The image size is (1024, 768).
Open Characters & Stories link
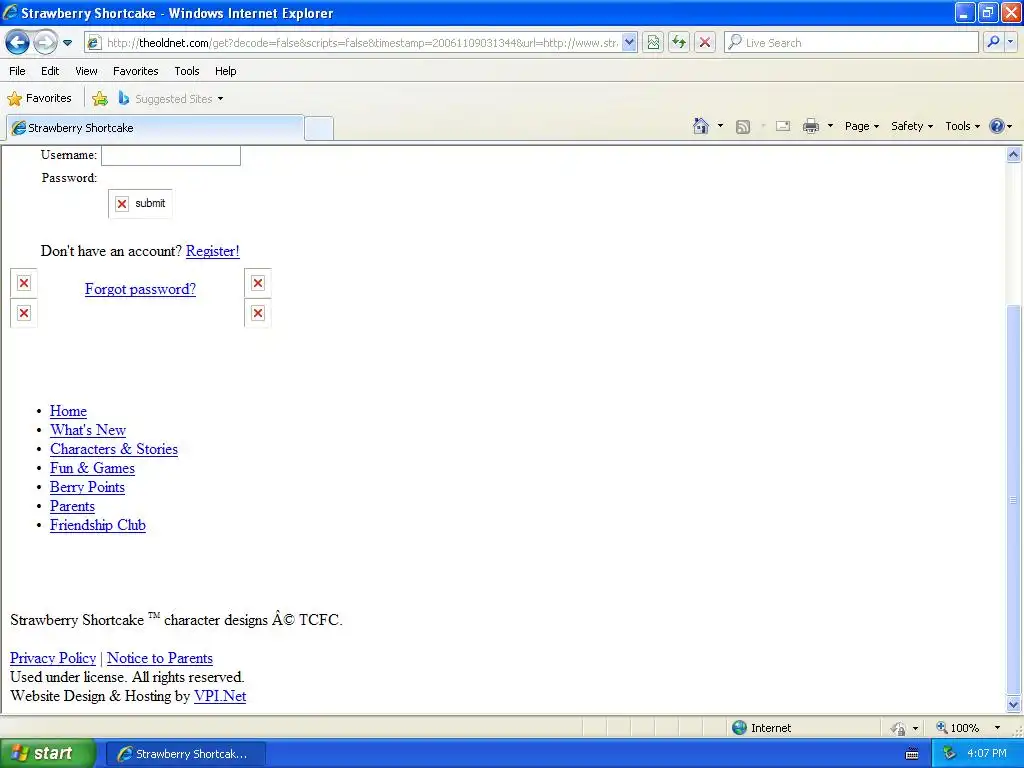(114, 449)
